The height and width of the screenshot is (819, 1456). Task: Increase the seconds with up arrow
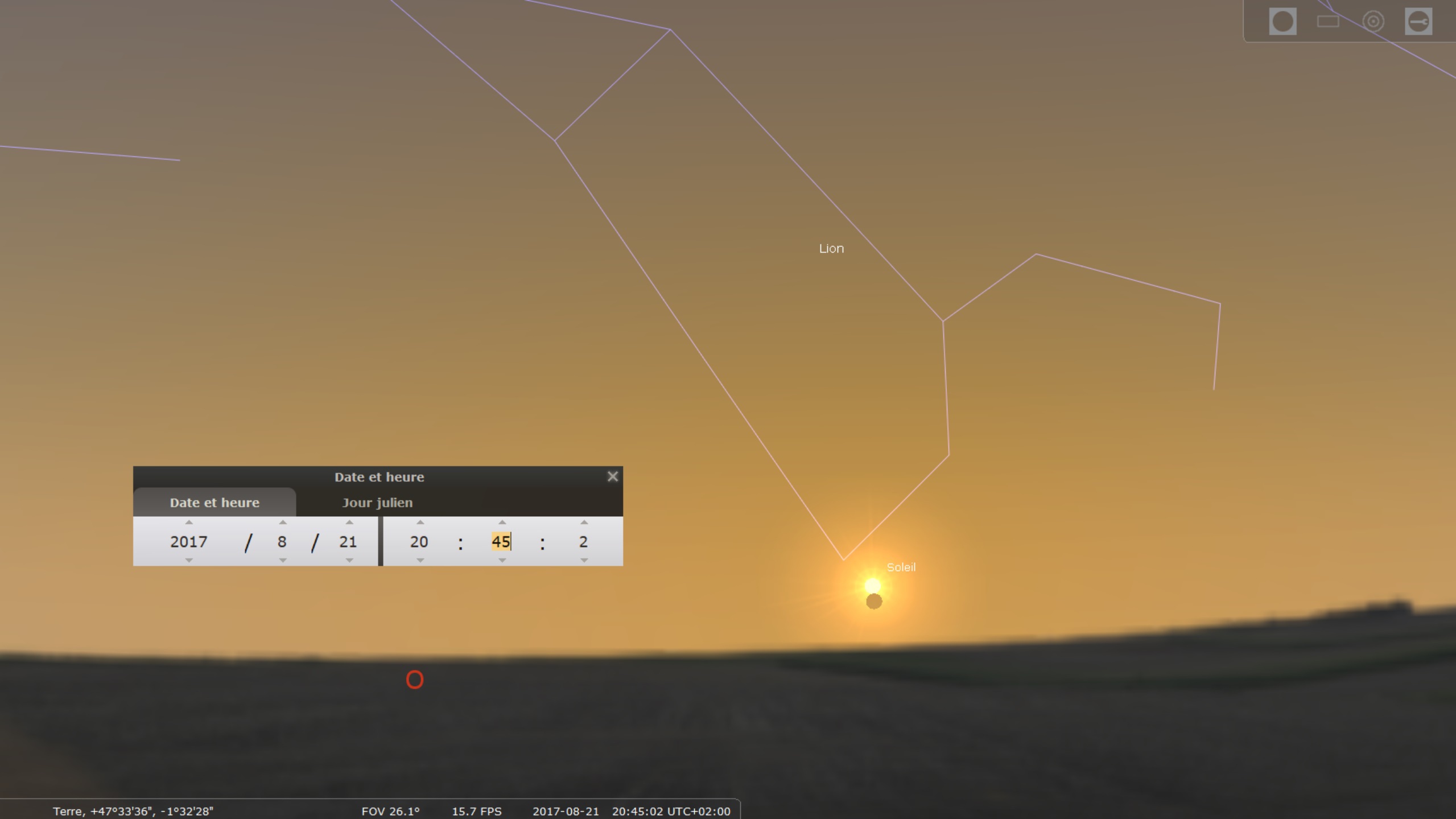click(x=584, y=522)
